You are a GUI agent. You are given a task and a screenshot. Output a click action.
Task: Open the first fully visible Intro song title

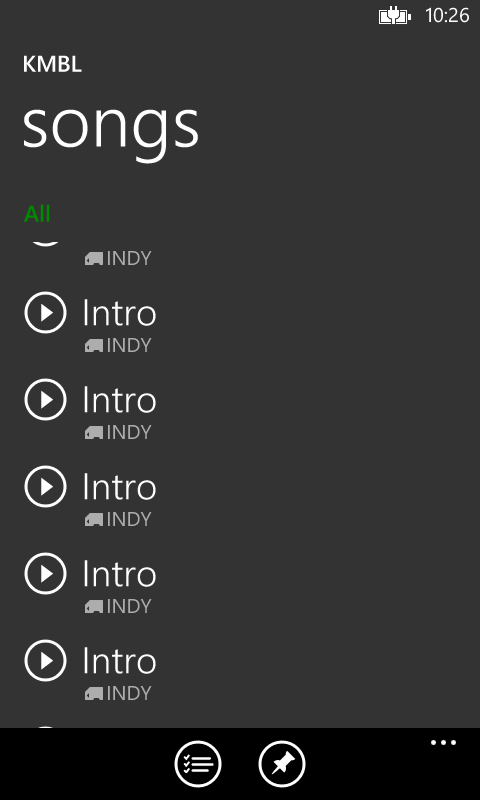click(x=119, y=313)
